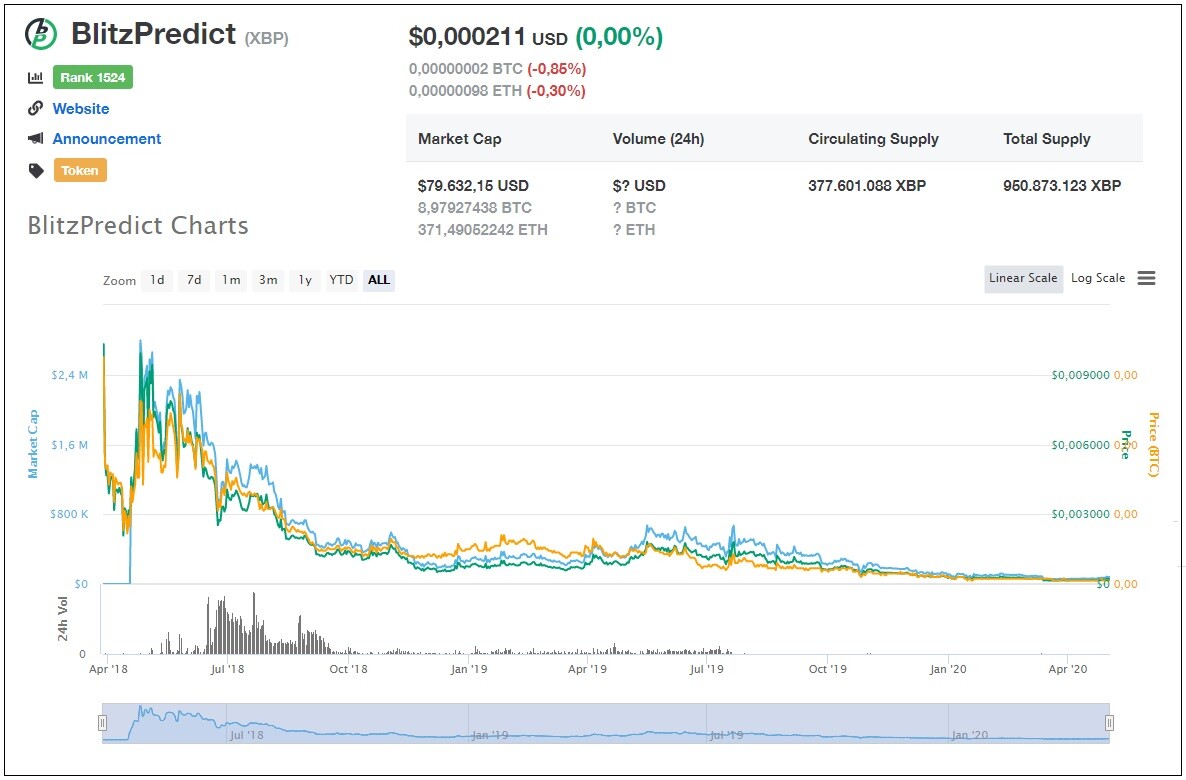Set chart zoom to YTD

pyautogui.click(x=341, y=280)
